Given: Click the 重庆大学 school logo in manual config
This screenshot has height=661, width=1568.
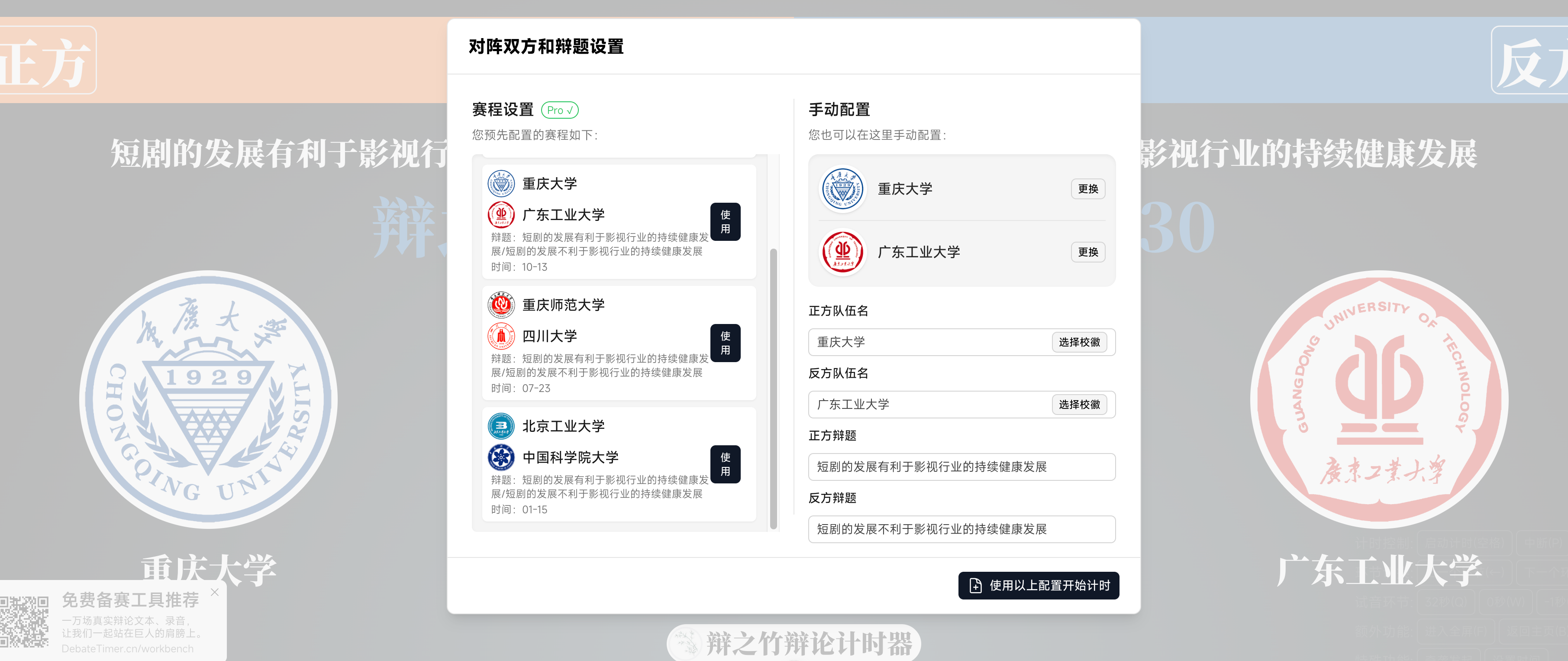Looking at the screenshot, I should coord(843,189).
